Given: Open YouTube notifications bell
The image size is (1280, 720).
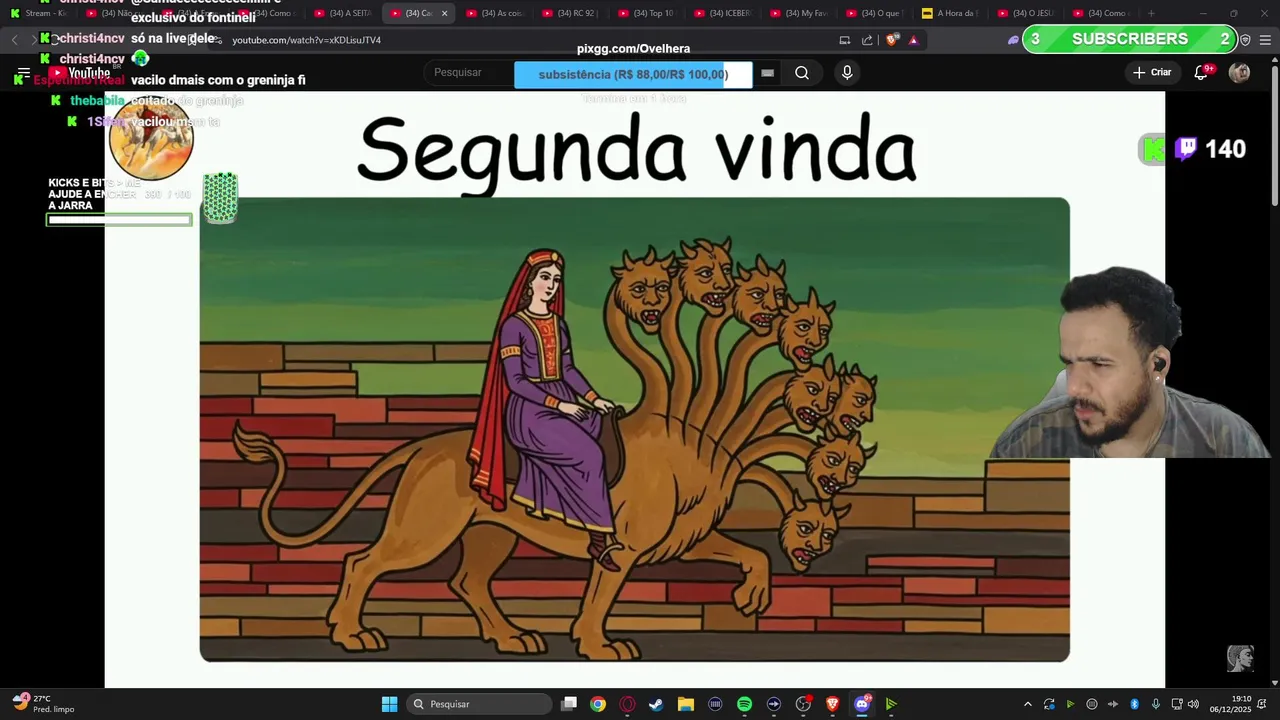Looking at the screenshot, I should click(1201, 72).
